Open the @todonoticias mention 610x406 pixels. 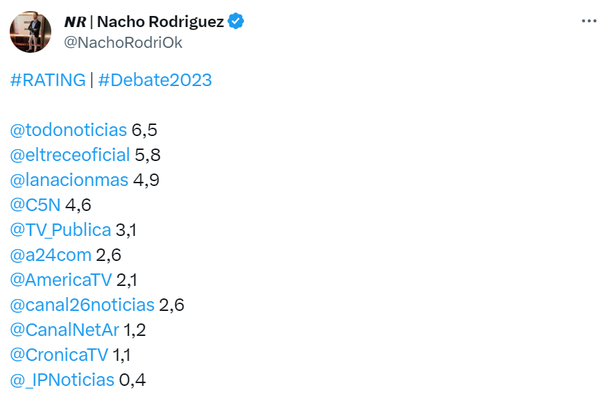coord(68,130)
